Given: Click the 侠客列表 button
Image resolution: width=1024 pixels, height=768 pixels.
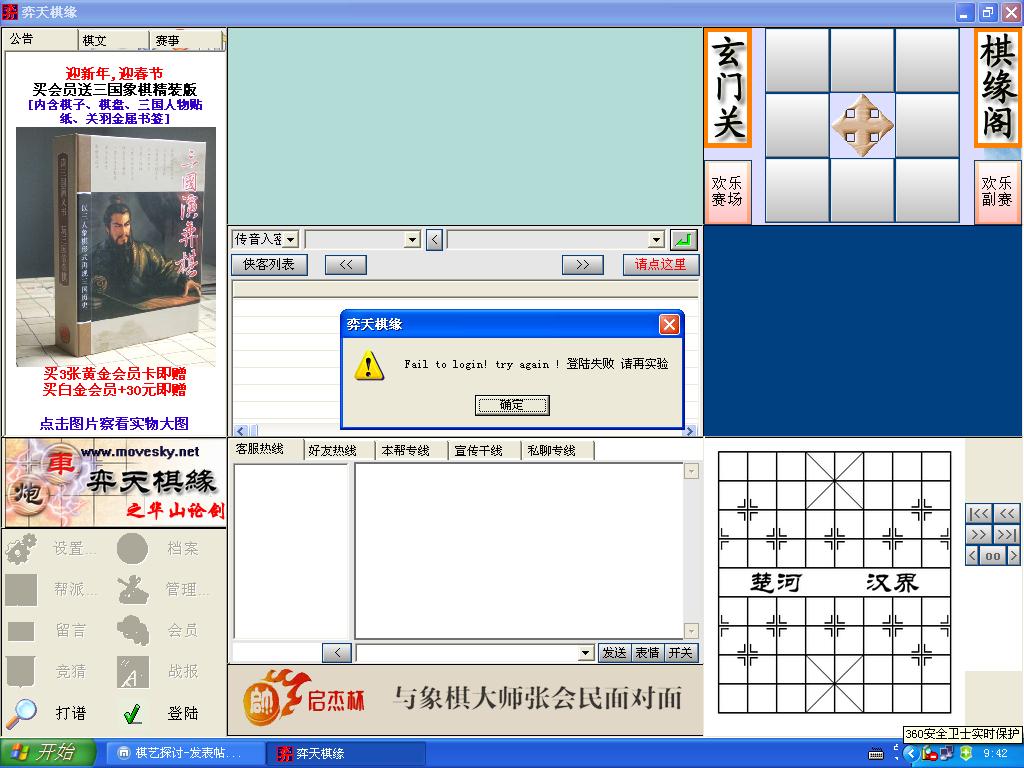Looking at the screenshot, I should (269, 264).
